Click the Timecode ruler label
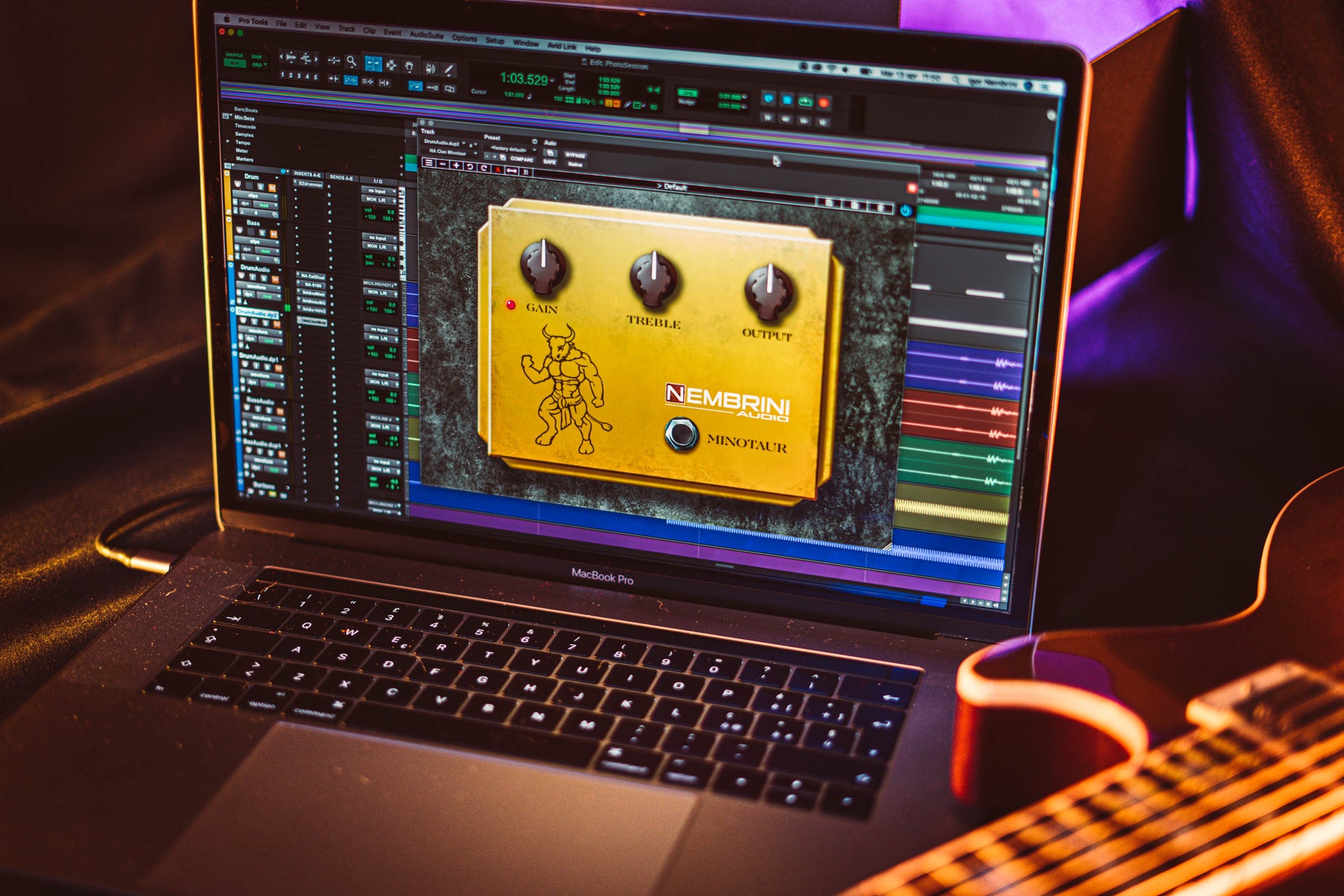 tap(246, 126)
